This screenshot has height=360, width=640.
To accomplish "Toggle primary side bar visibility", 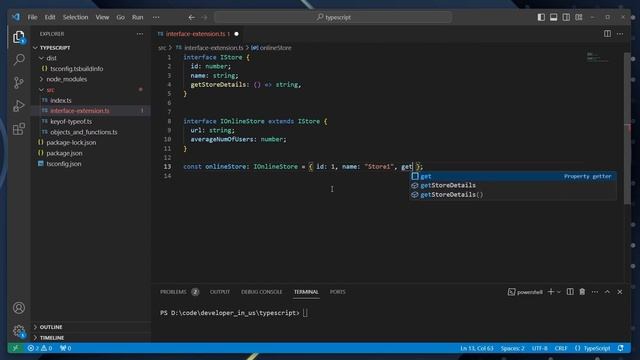I will point(541,17).
